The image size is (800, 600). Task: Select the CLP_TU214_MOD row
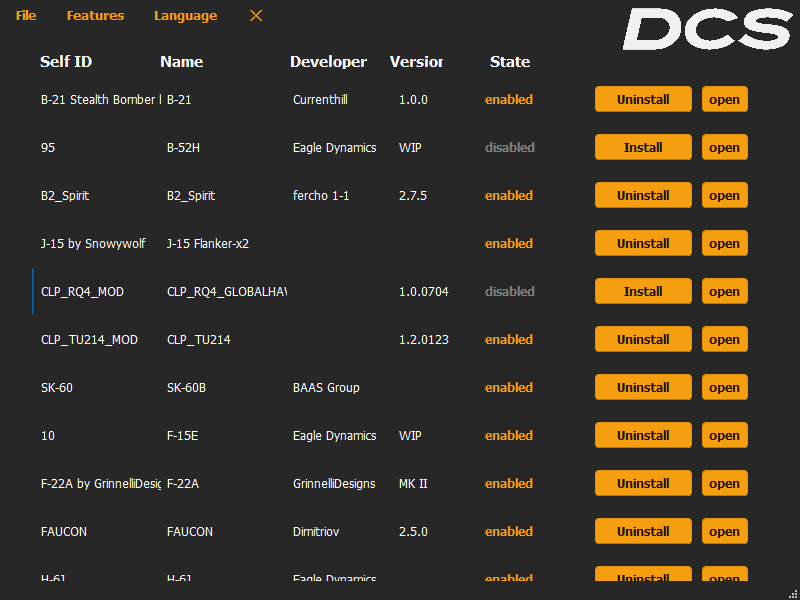(x=90, y=340)
